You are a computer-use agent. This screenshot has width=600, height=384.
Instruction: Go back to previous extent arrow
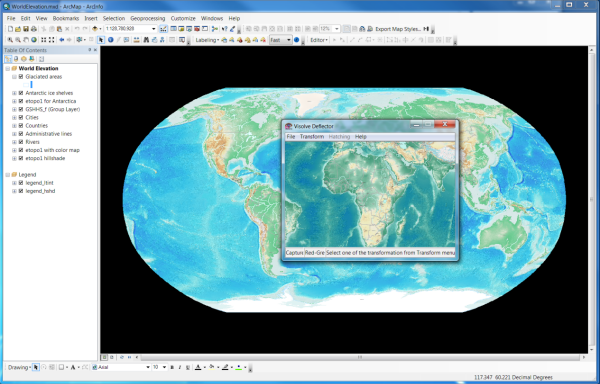62,40
